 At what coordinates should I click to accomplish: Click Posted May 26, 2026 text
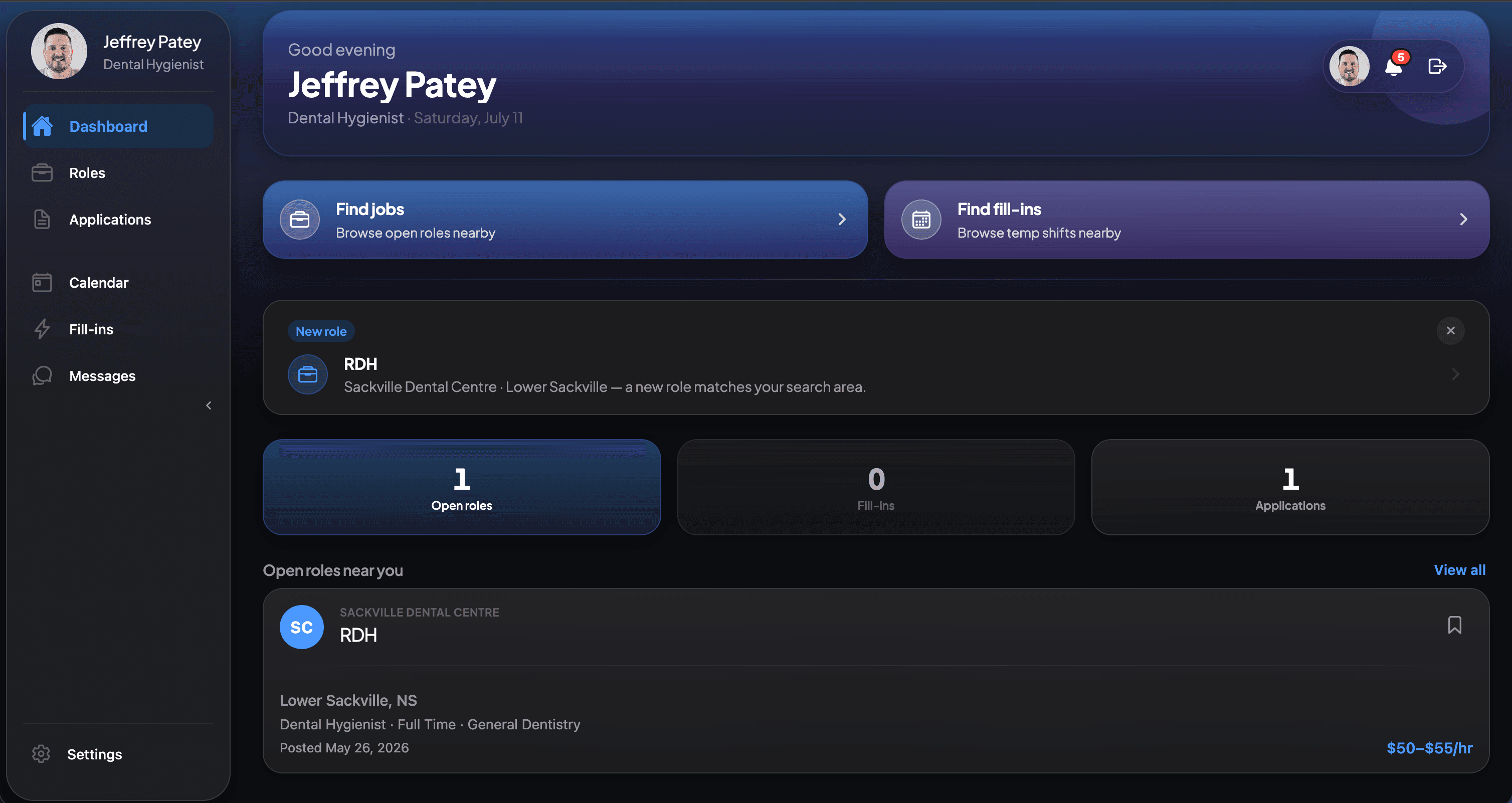point(344,748)
